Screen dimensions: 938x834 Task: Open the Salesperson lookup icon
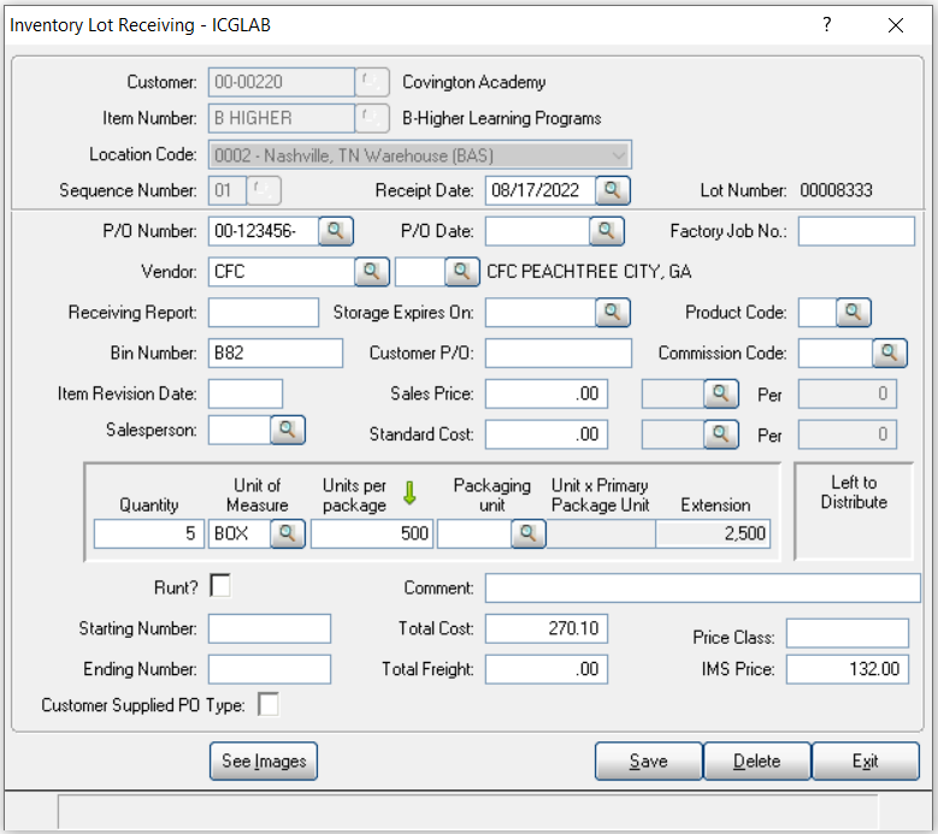(x=288, y=430)
